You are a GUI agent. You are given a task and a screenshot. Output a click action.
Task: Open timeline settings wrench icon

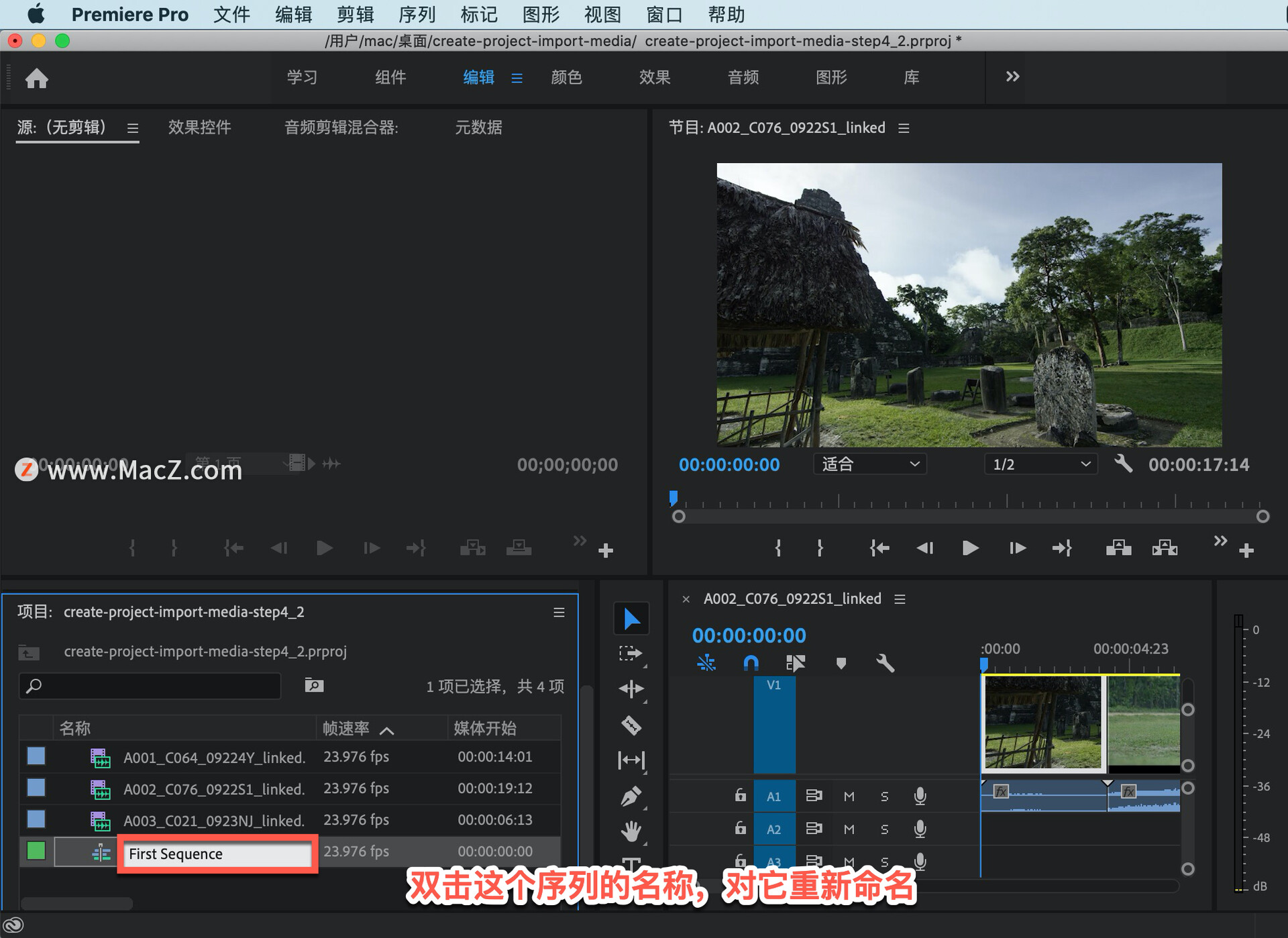(x=885, y=664)
